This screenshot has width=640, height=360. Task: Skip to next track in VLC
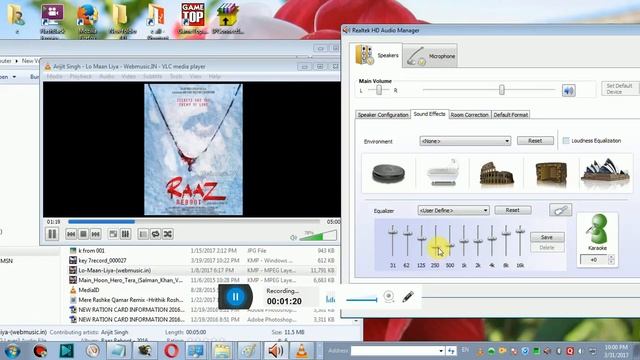coord(96,234)
